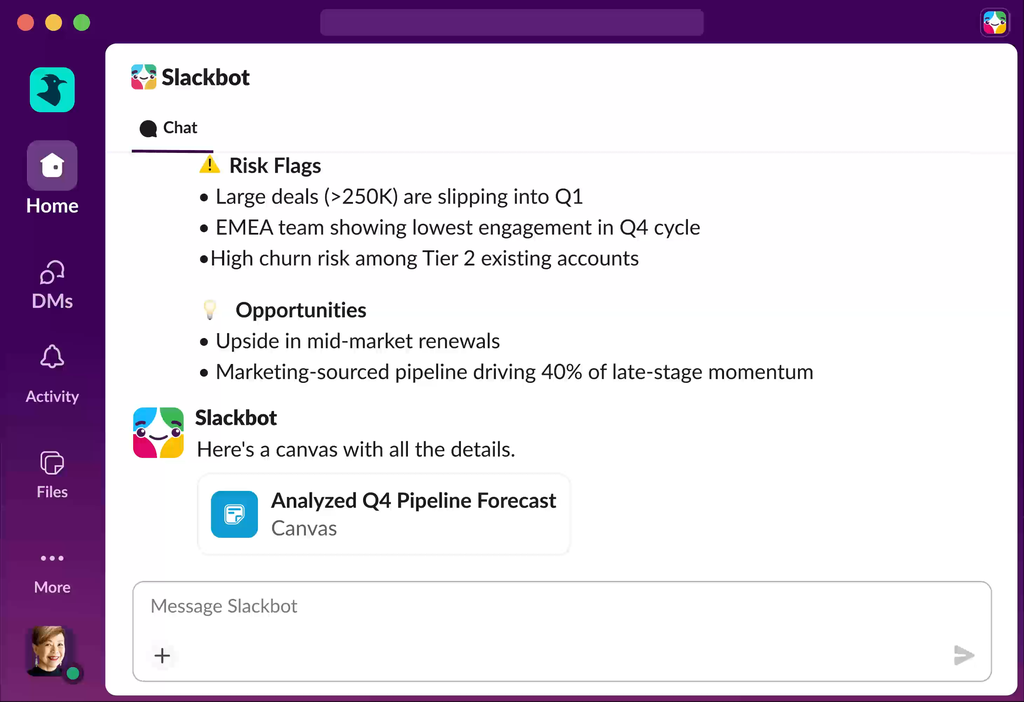Click the Slackbot icon in top-right corner
Viewport: 1024px width, 702px height.
tap(994, 22)
